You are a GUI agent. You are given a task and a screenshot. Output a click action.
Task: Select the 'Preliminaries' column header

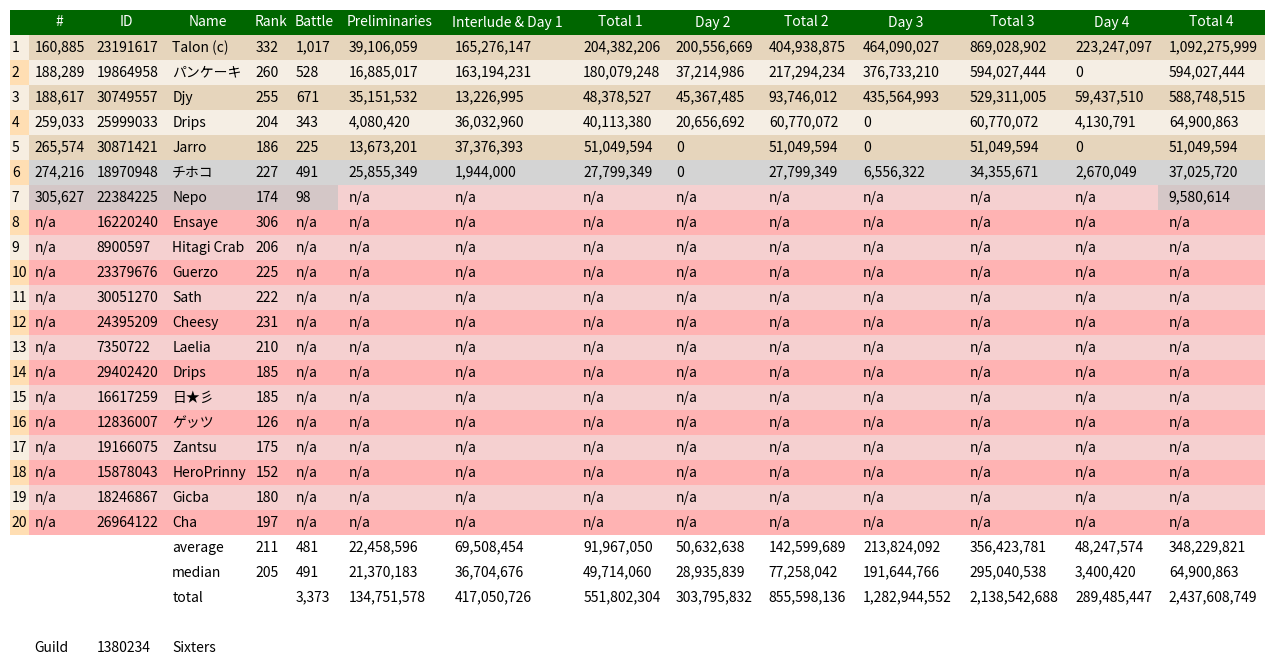(x=389, y=21)
